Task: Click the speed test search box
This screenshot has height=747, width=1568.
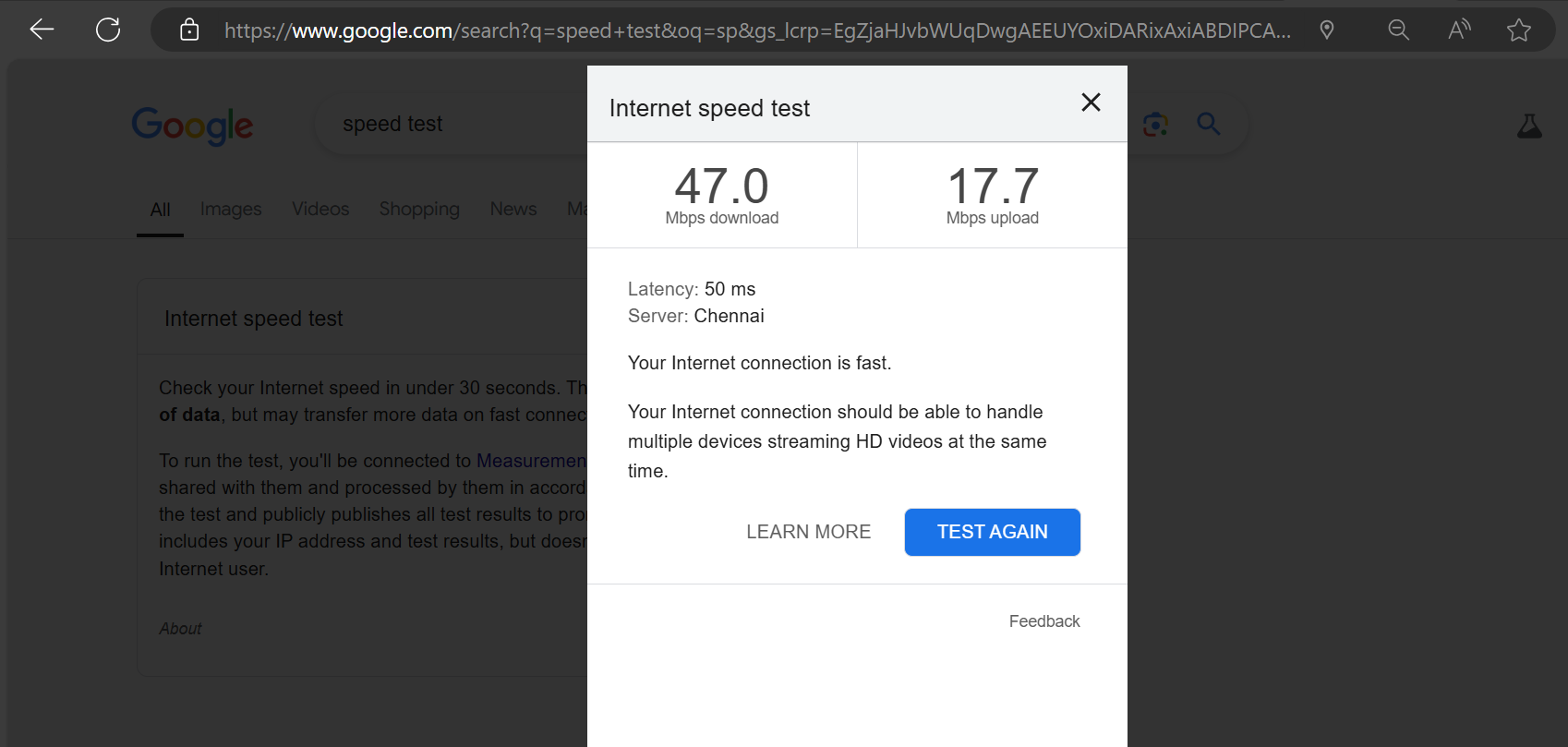Action: coord(452,124)
